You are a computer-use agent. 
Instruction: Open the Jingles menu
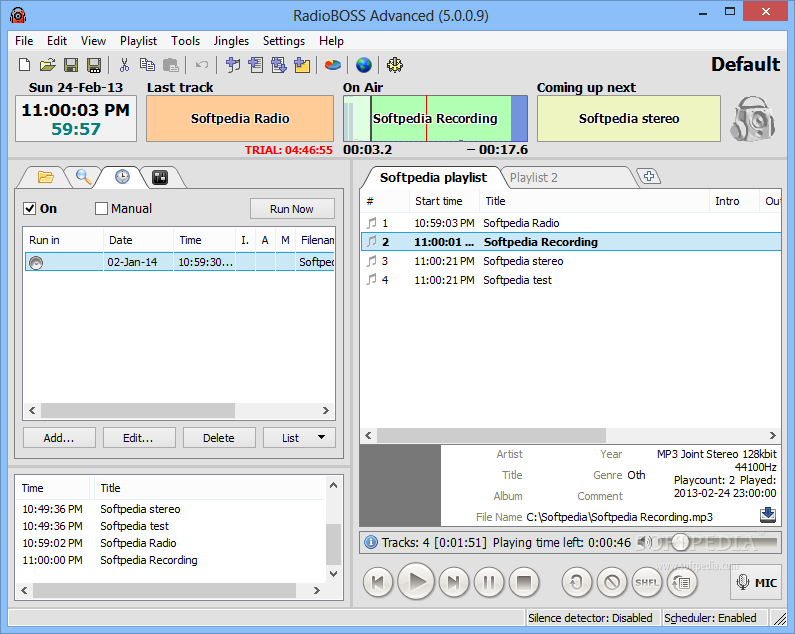231,41
